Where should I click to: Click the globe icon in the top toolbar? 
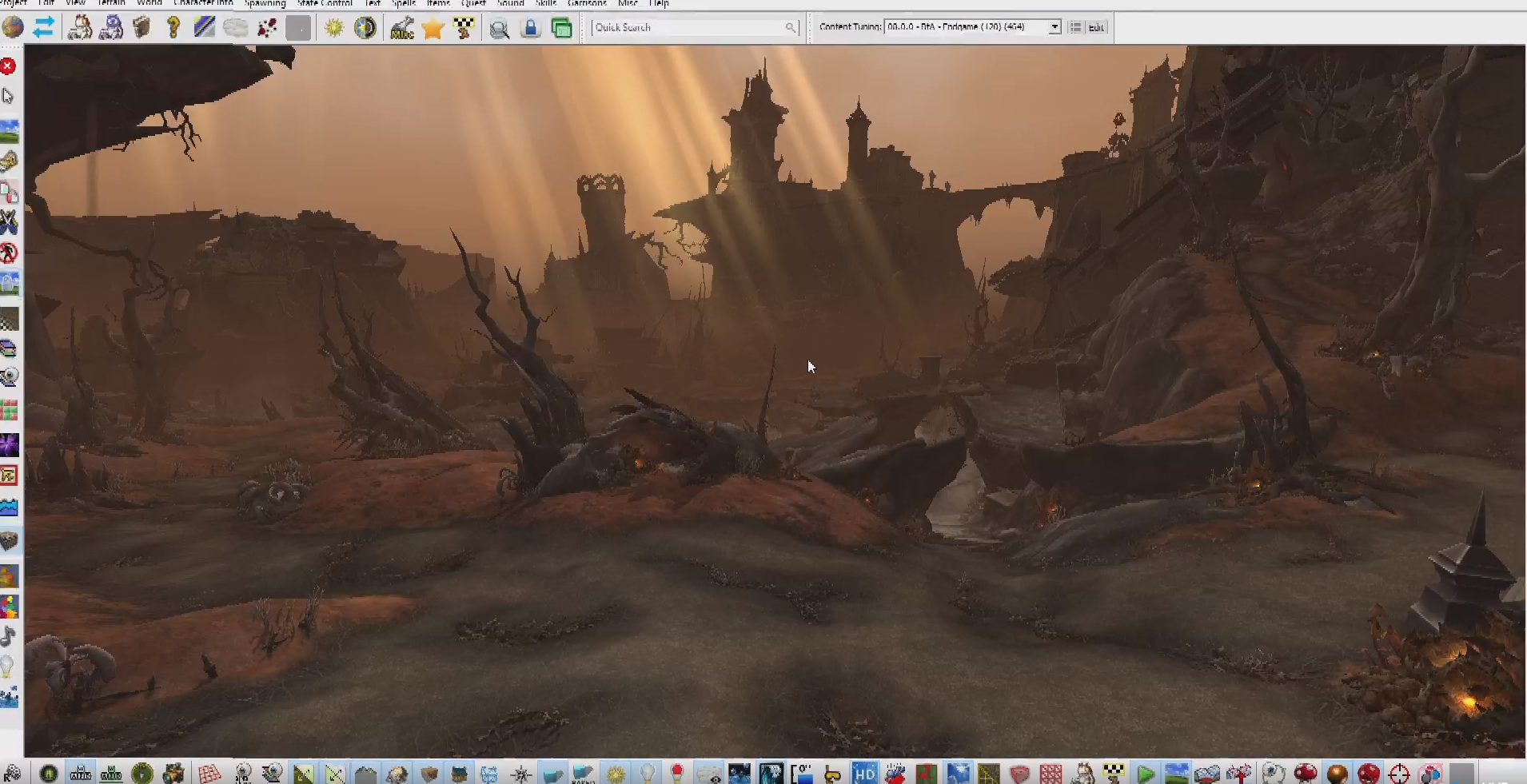(x=13, y=27)
